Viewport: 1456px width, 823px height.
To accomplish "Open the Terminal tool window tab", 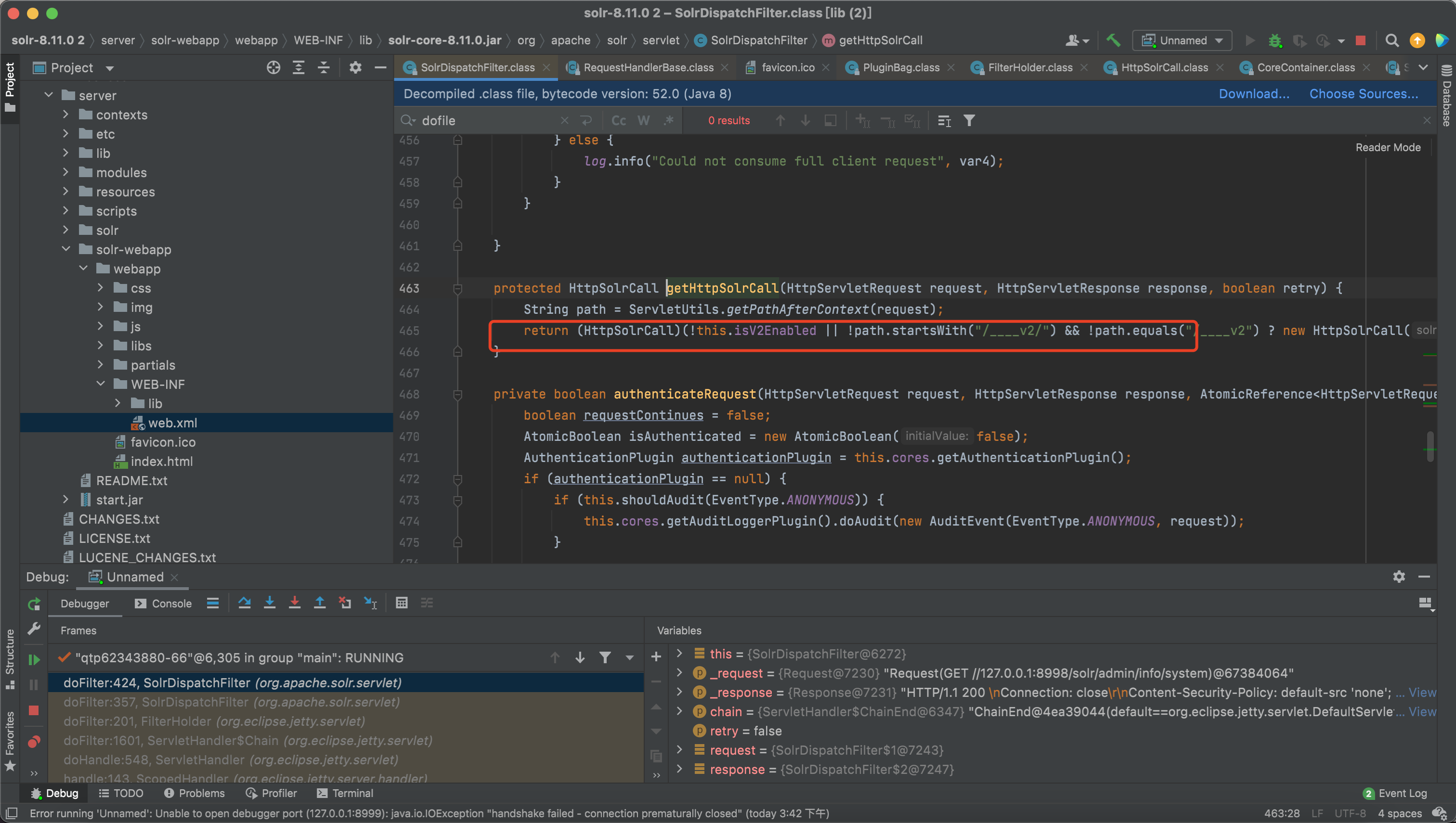I will (345, 793).
